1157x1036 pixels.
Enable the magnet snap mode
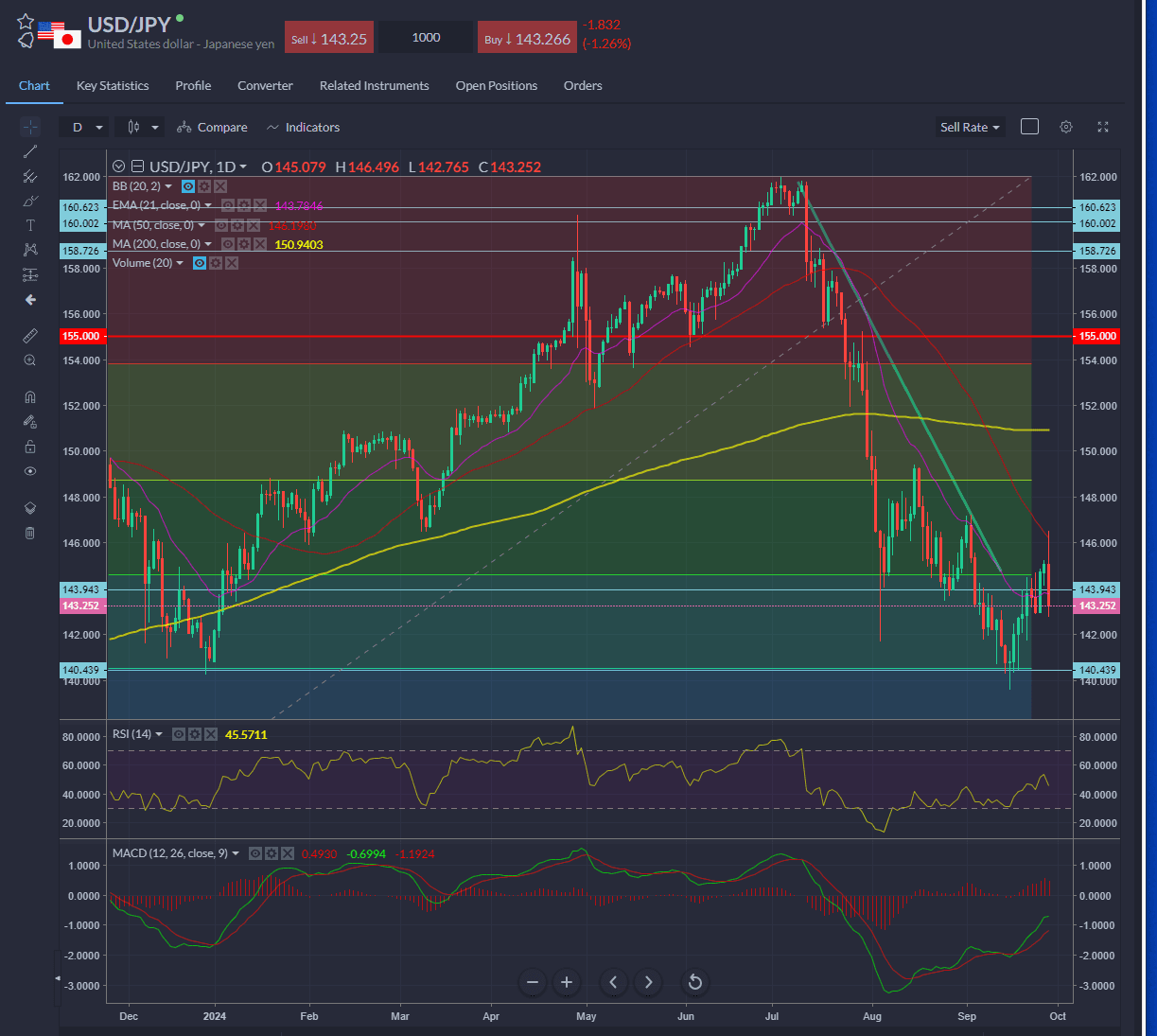pyautogui.click(x=30, y=397)
